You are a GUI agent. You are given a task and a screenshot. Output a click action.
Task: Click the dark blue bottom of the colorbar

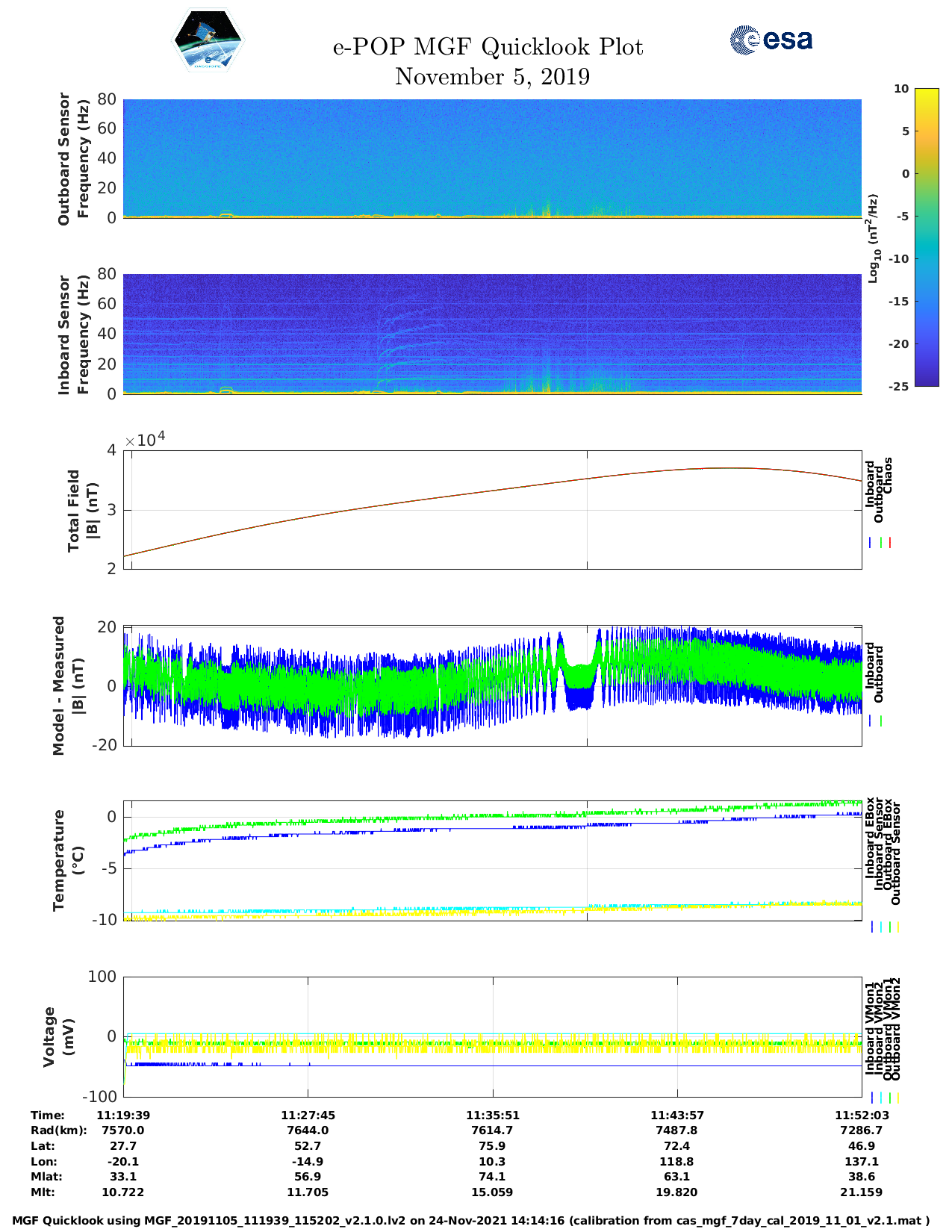(927, 381)
